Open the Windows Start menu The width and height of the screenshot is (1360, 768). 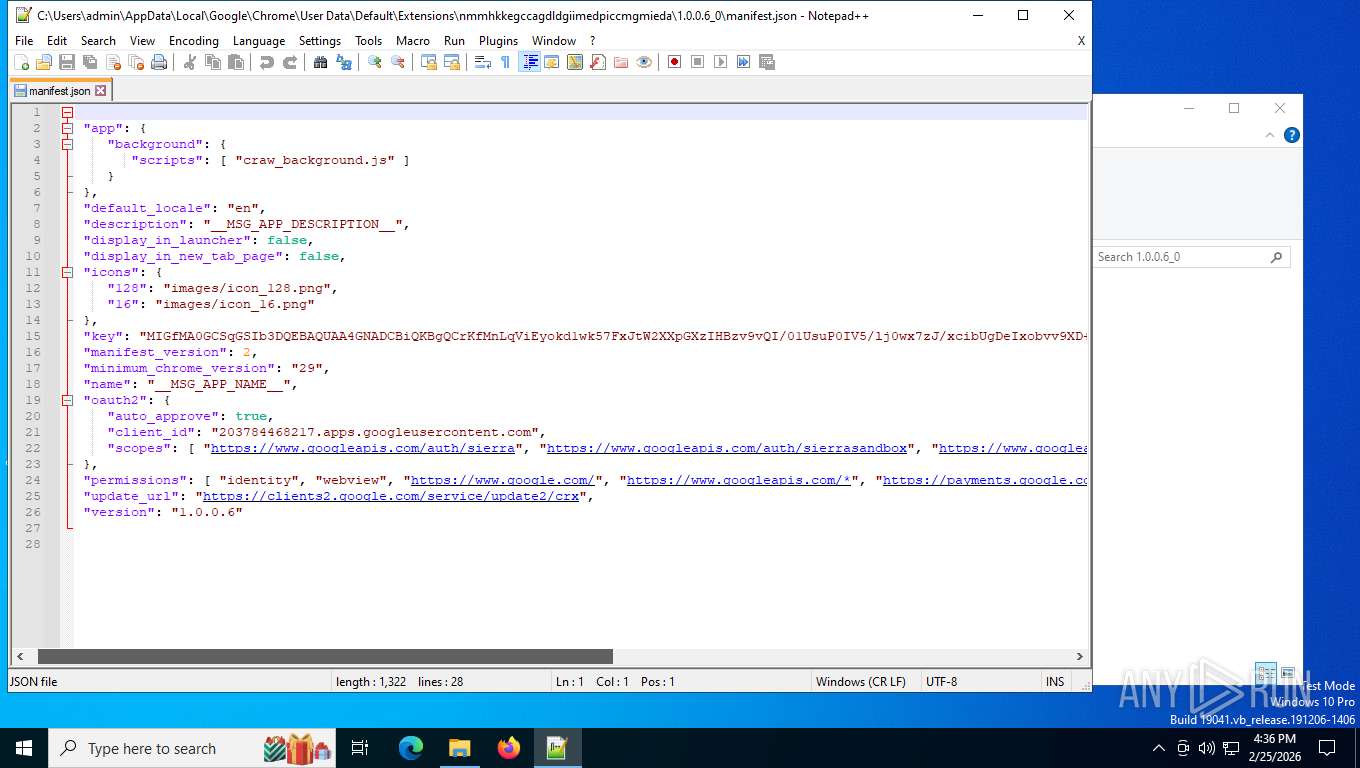click(24, 748)
